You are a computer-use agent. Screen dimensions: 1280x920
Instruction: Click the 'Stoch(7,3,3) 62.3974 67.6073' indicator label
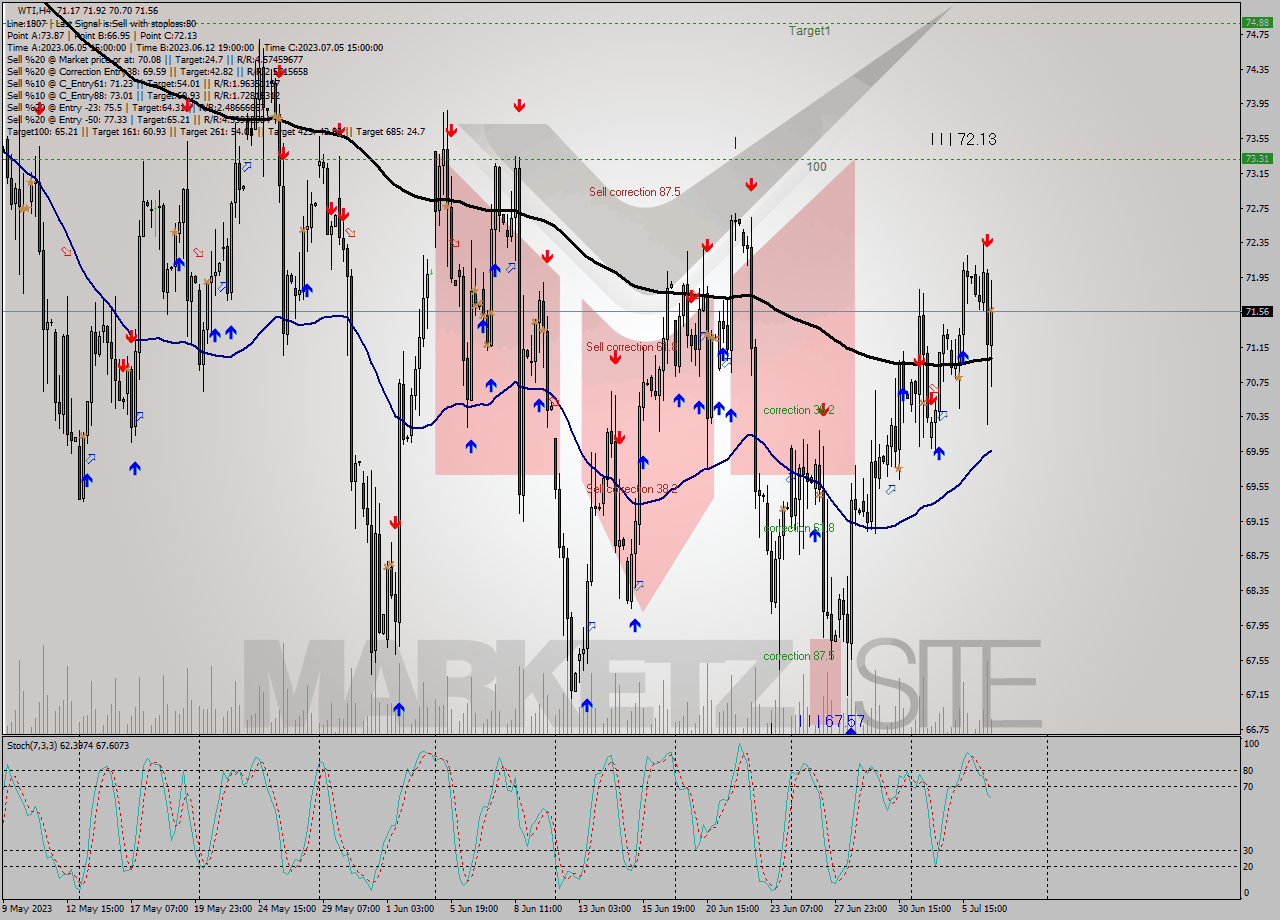68,745
